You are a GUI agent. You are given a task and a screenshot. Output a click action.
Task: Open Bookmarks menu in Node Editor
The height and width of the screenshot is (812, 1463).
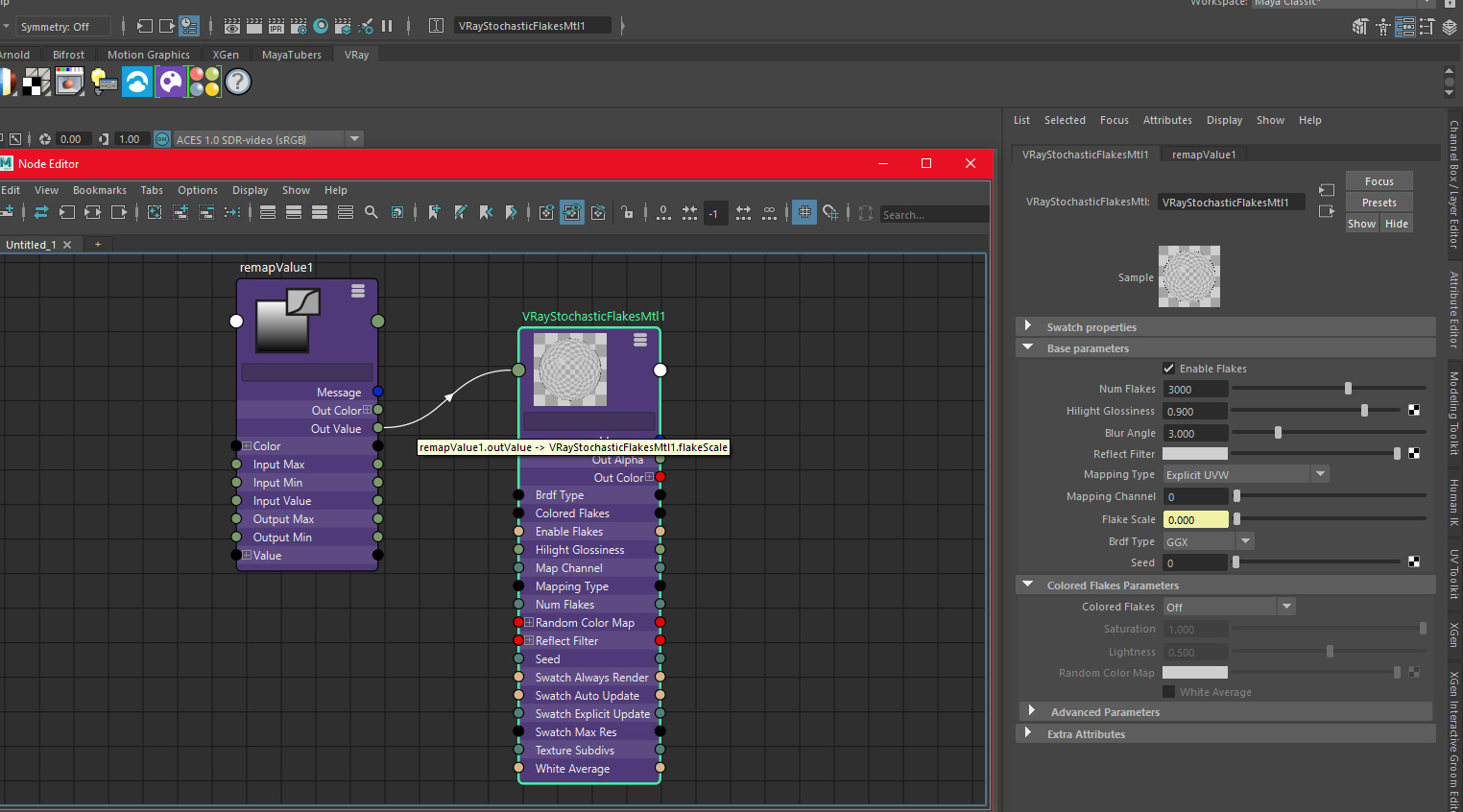100,190
